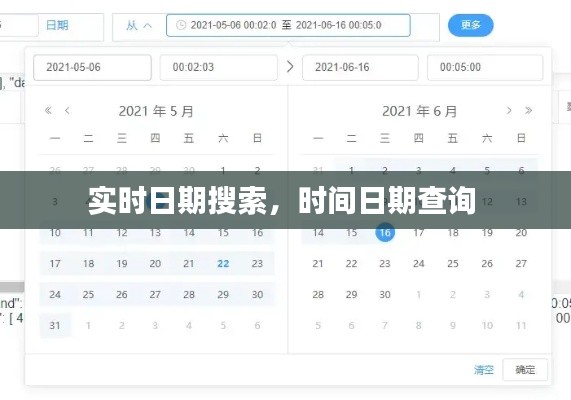This screenshot has width=571, height=400.
Task: Expand the 从 dropdown
Action: [139, 26]
